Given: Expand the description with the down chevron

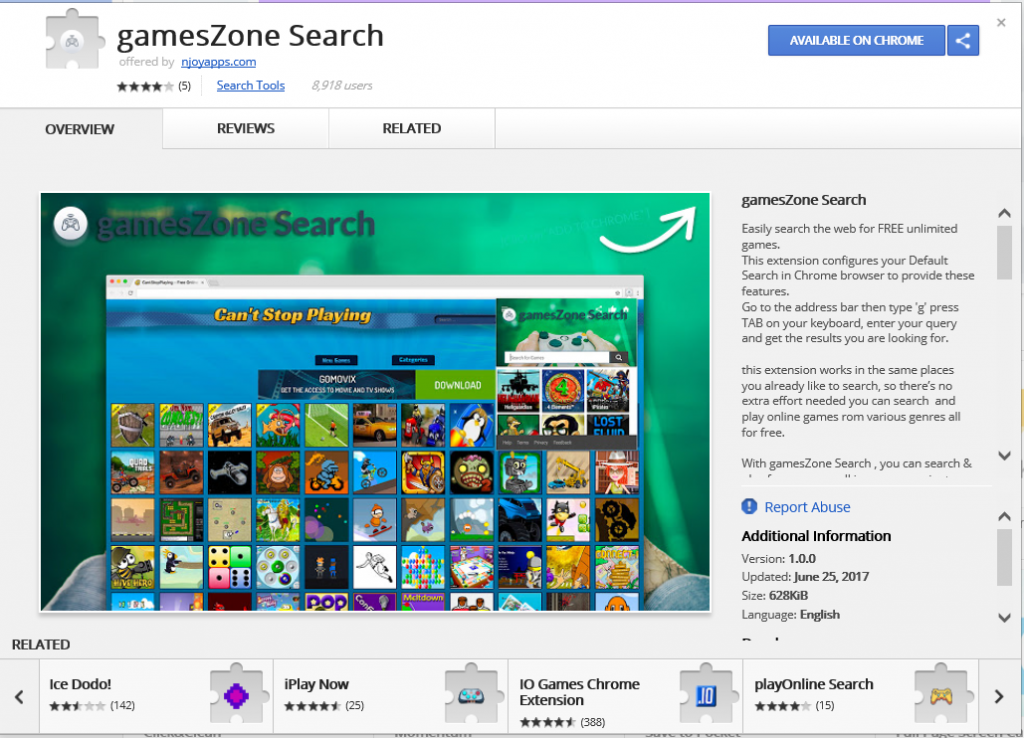Looking at the screenshot, I should [1004, 455].
